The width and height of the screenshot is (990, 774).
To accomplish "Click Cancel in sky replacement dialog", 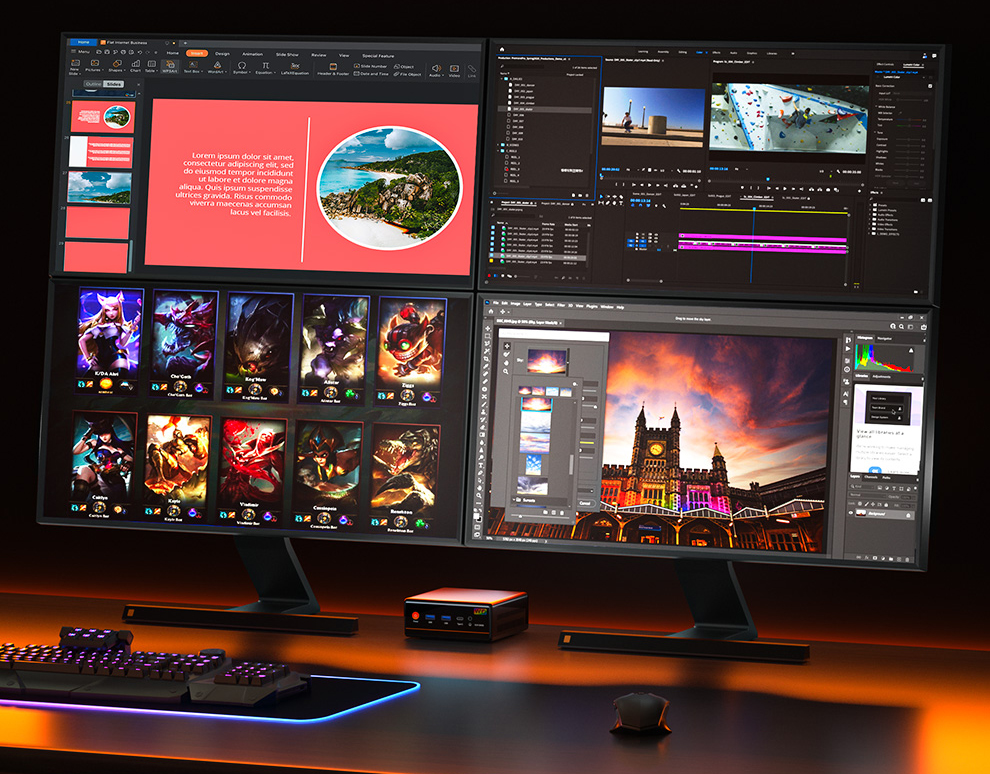I will (x=585, y=503).
